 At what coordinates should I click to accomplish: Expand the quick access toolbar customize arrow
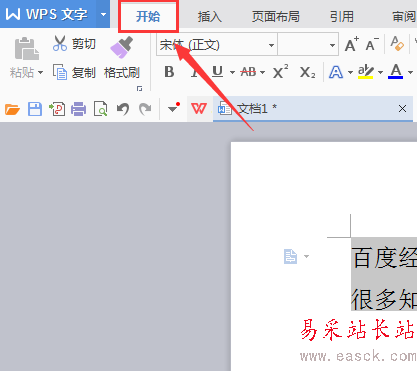point(173,108)
